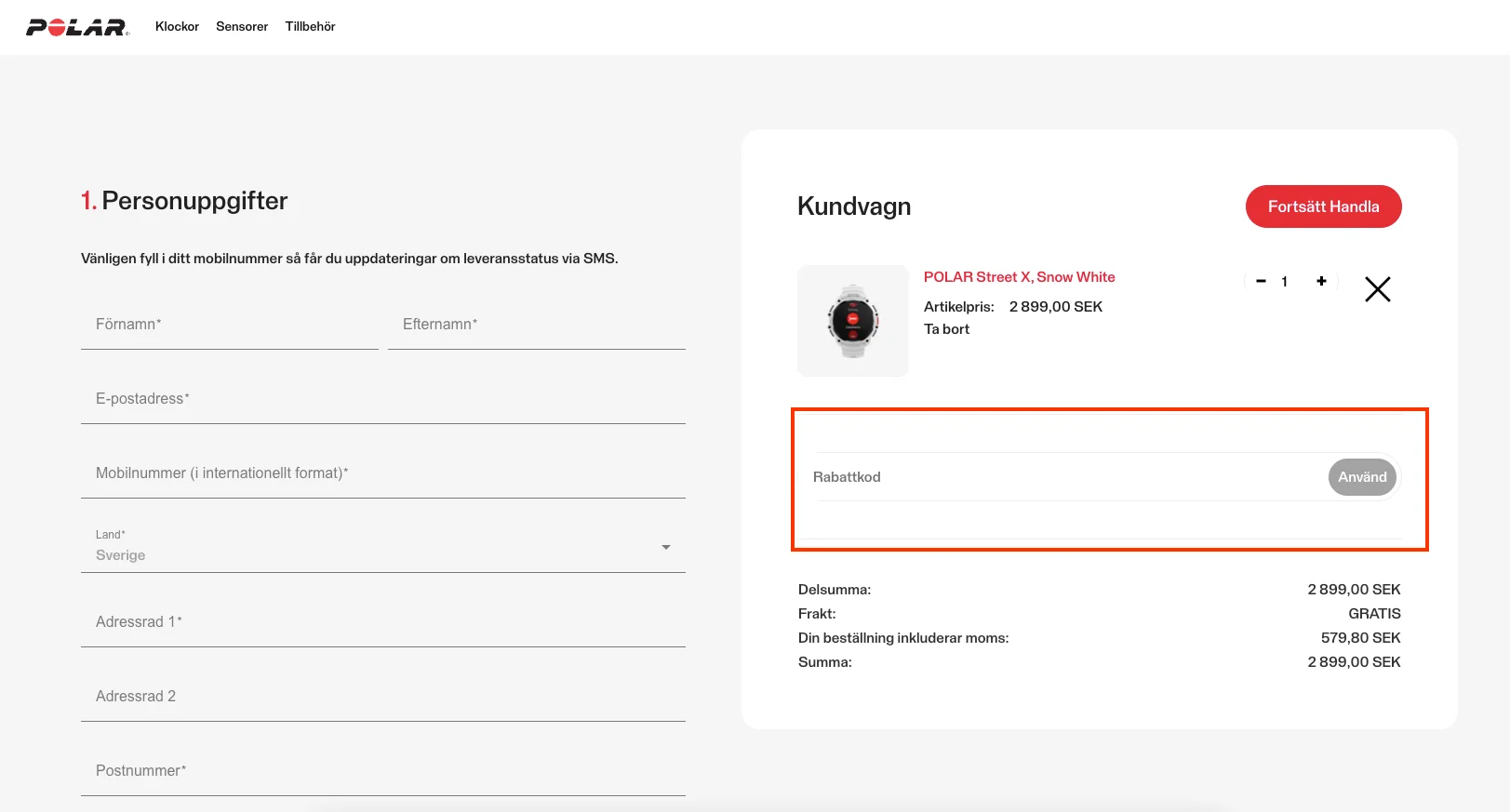1510x812 pixels.
Task: Open the Land country dropdown arrow
Action: point(666,547)
